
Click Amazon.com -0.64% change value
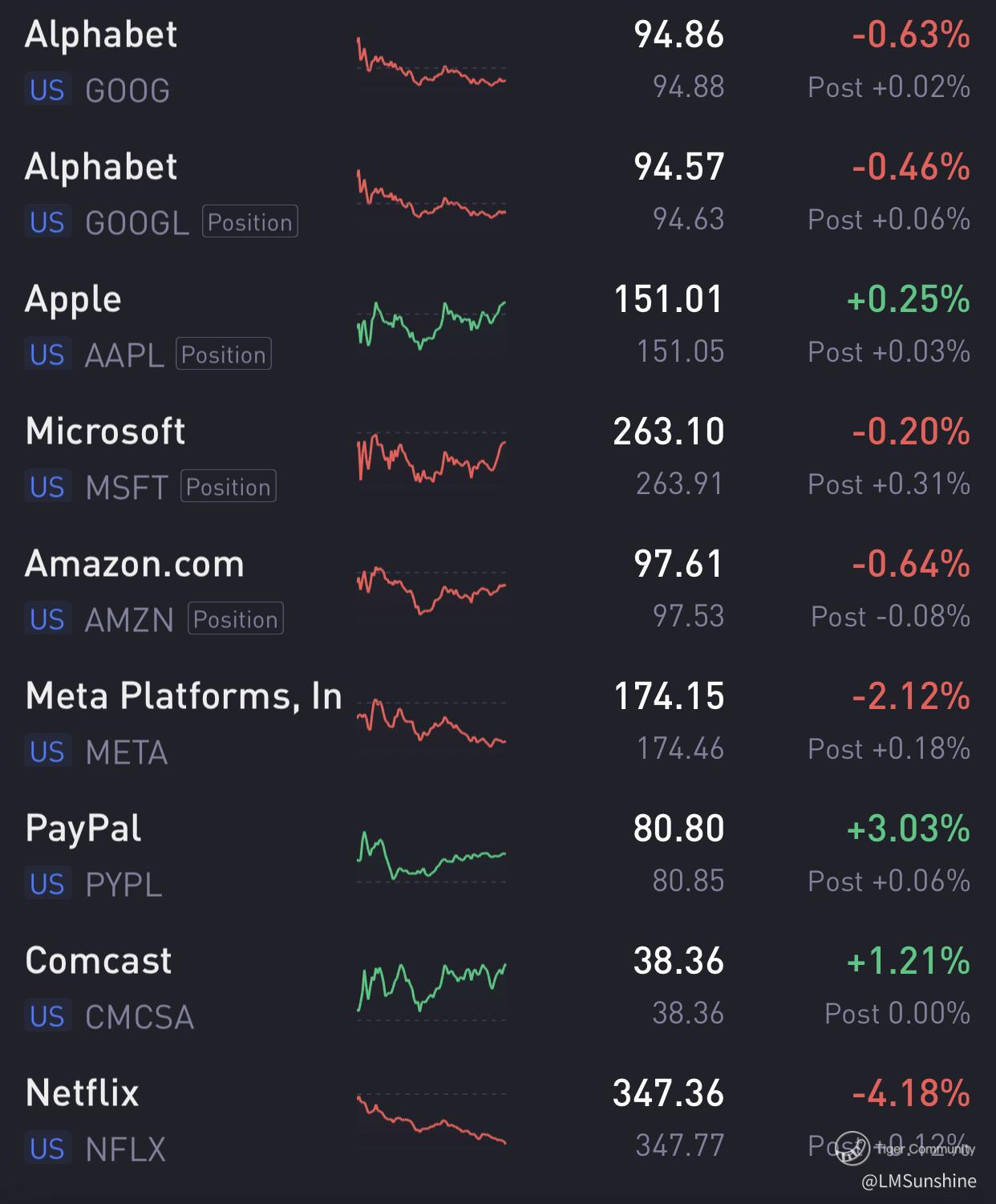[911, 564]
